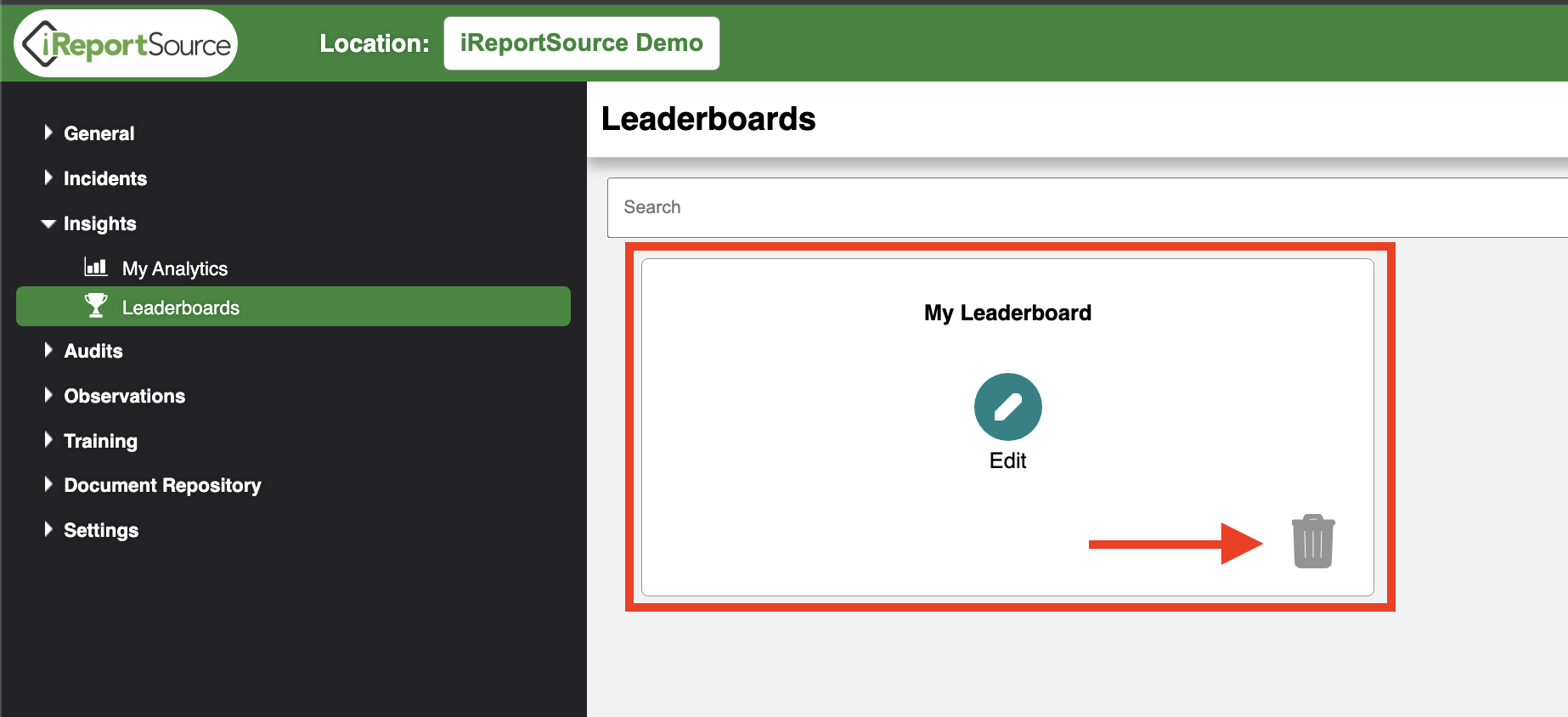Expand the General menu arrow

[48, 133]
